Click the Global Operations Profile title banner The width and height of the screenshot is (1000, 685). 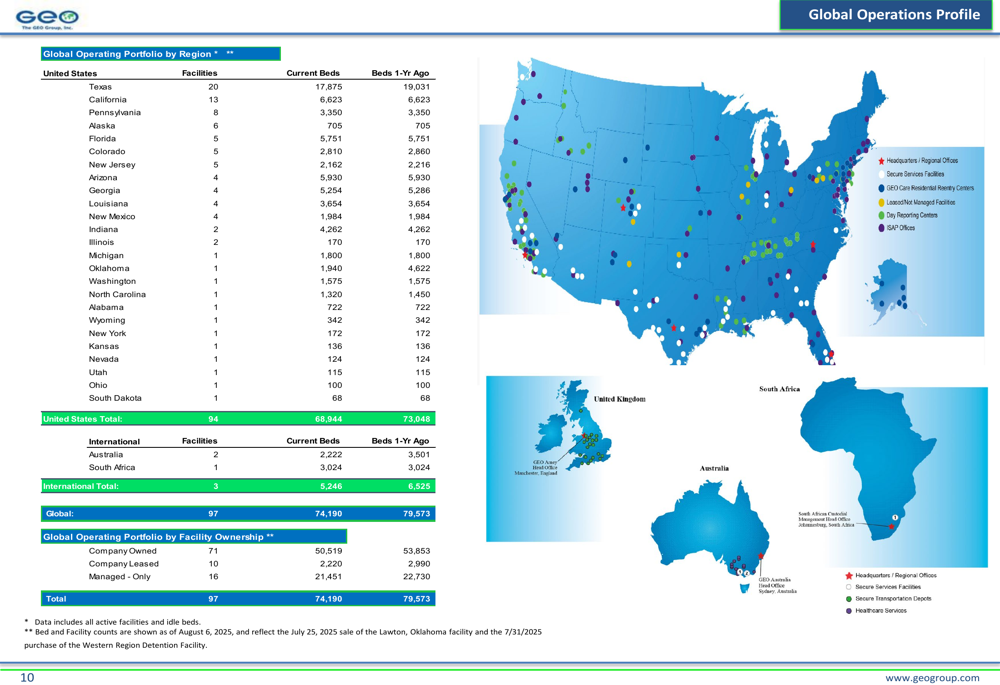(886, 15)
